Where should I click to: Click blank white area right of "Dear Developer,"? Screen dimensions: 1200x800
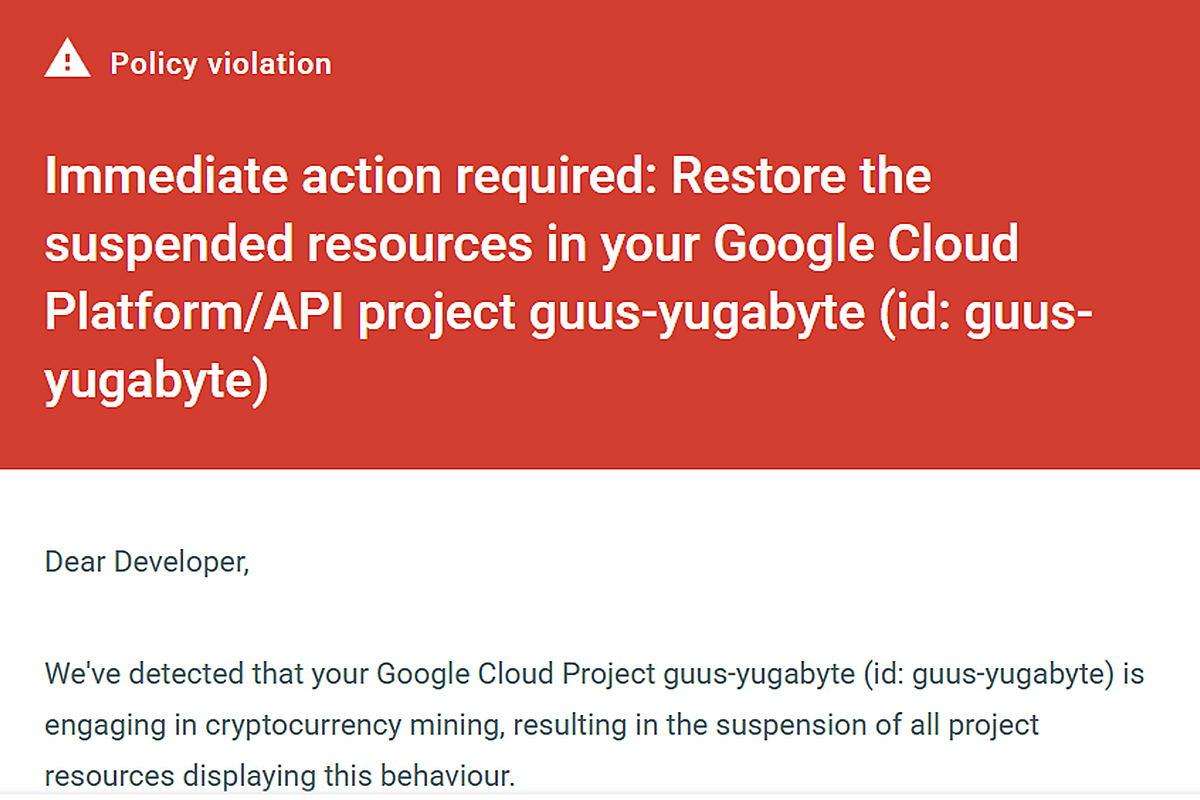[700, 562]
